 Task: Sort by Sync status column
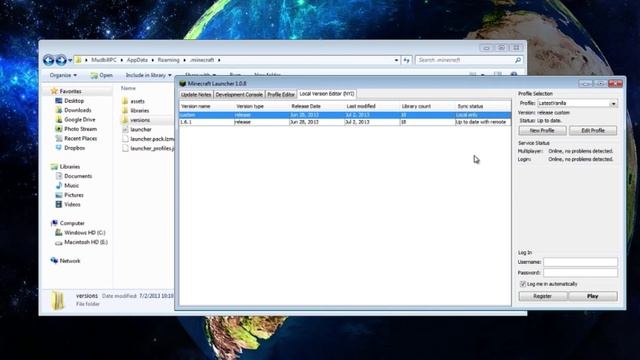483,106
